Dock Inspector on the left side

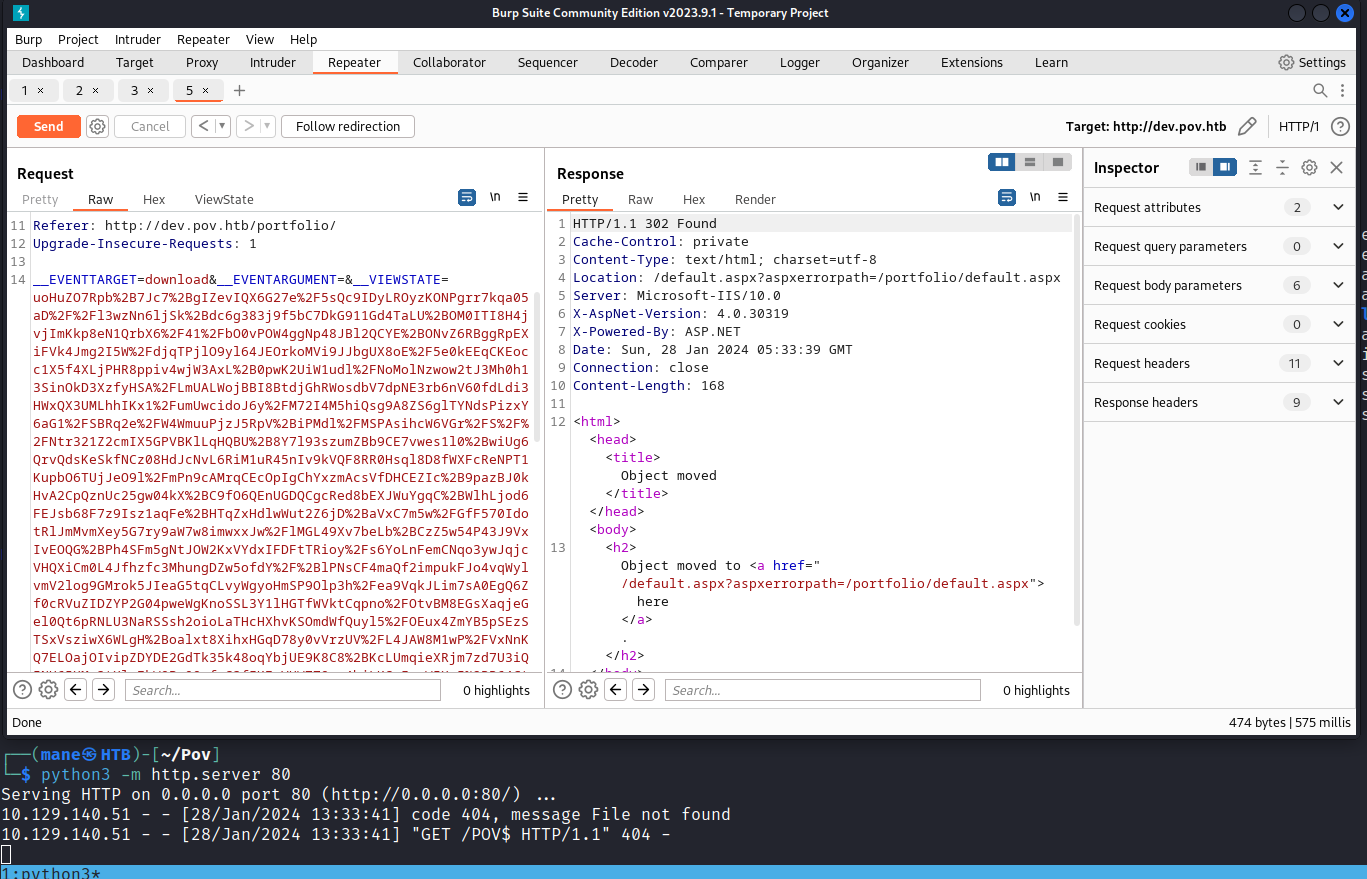1200,168
